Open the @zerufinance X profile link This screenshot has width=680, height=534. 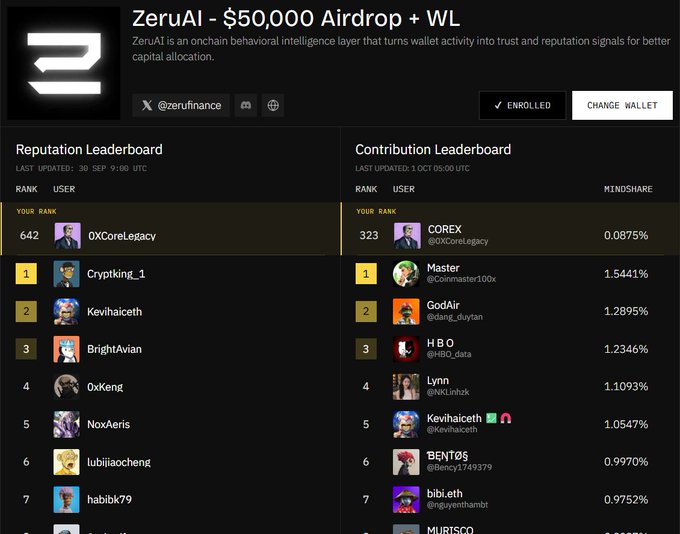181,105
